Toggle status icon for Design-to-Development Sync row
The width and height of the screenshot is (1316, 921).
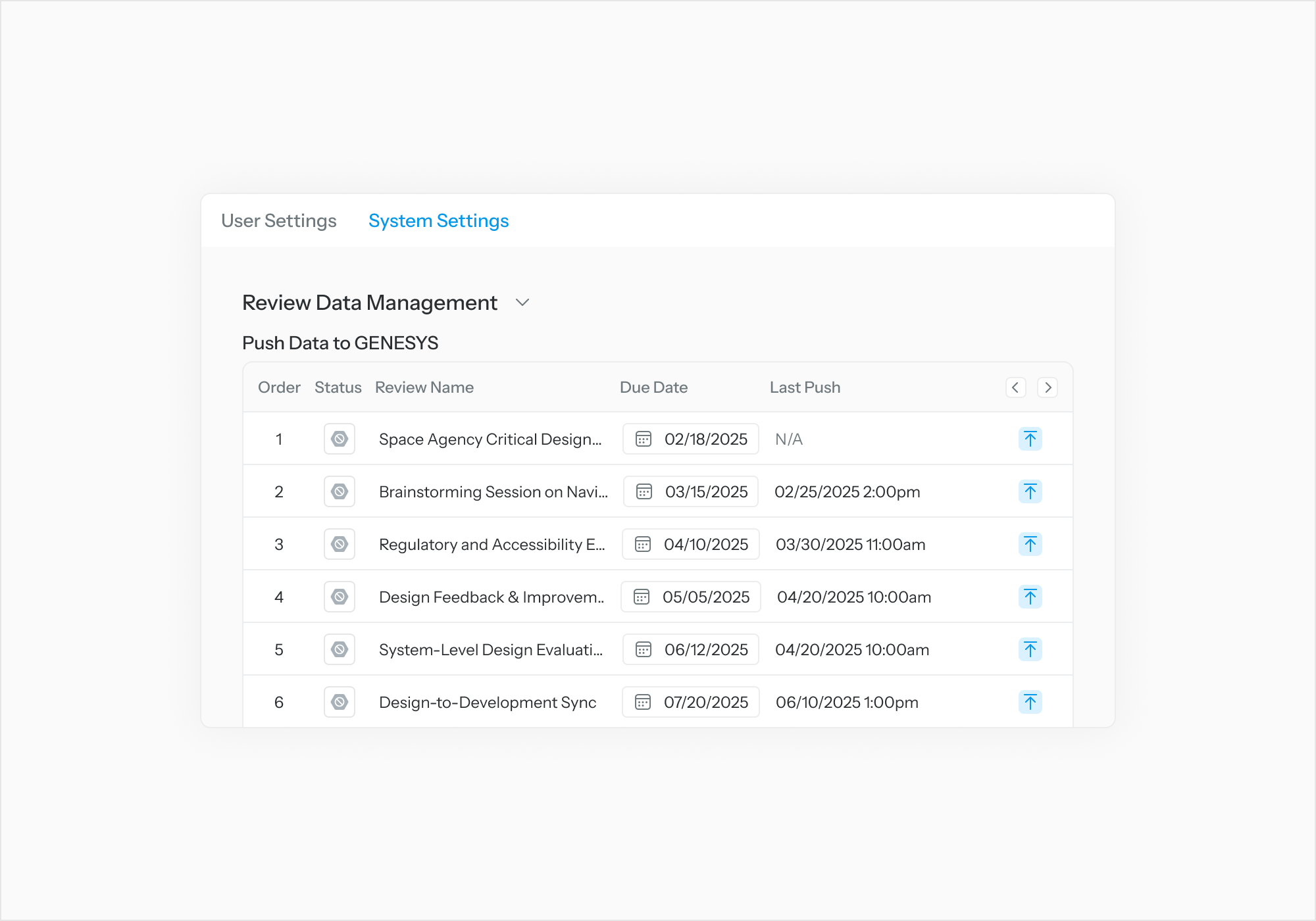pyautogui.click(x=340, y=702)
